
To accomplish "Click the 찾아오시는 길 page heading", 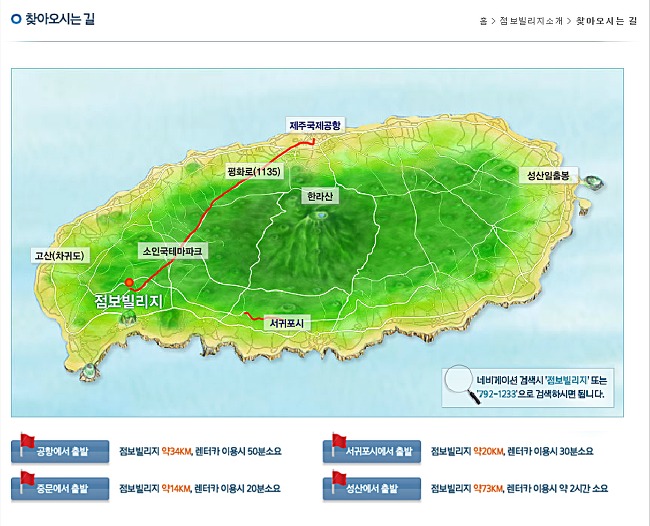I will tap(60, 19).
